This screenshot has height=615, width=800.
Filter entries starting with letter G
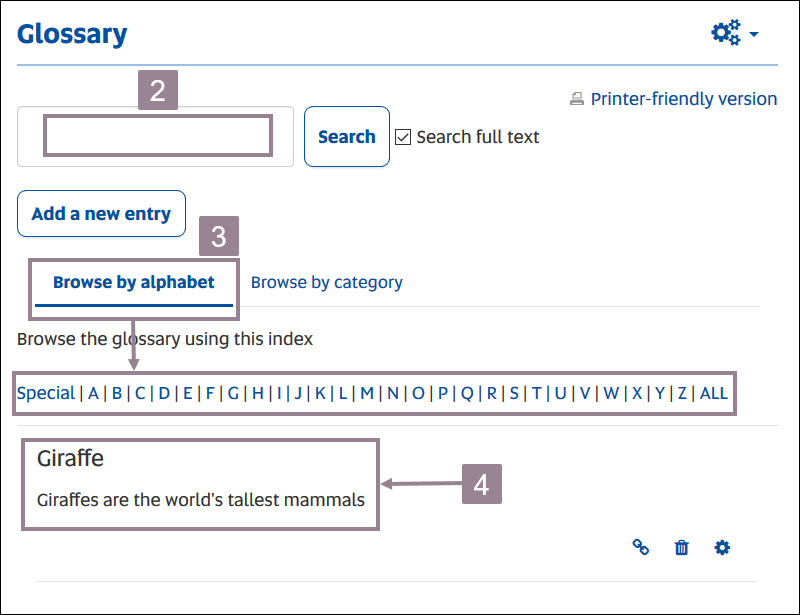coord(232,393)
